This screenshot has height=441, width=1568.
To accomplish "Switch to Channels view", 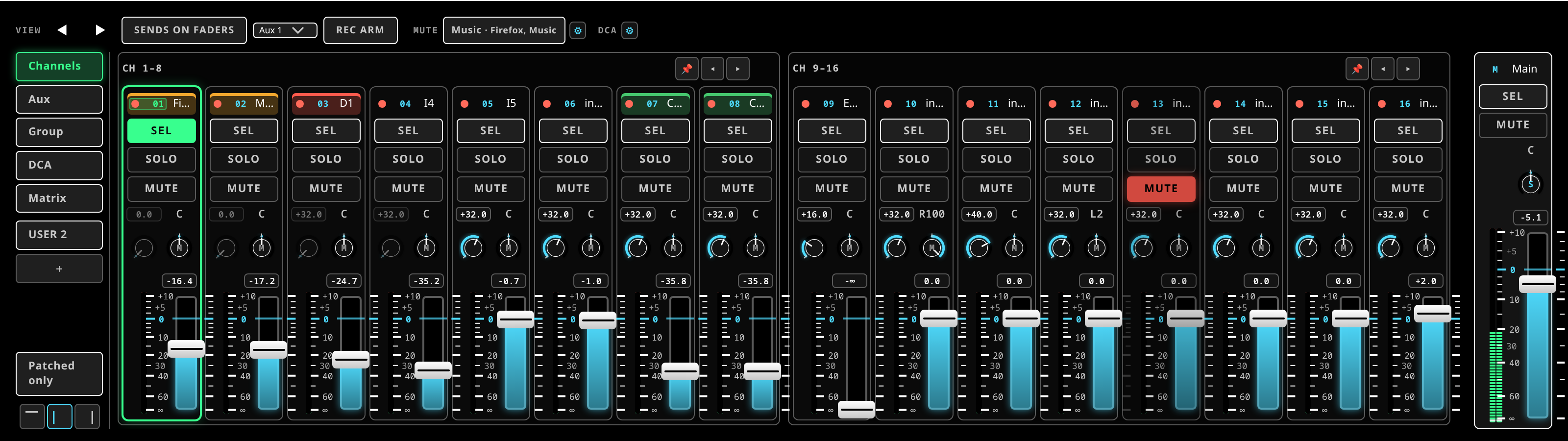I will (59, 66).
